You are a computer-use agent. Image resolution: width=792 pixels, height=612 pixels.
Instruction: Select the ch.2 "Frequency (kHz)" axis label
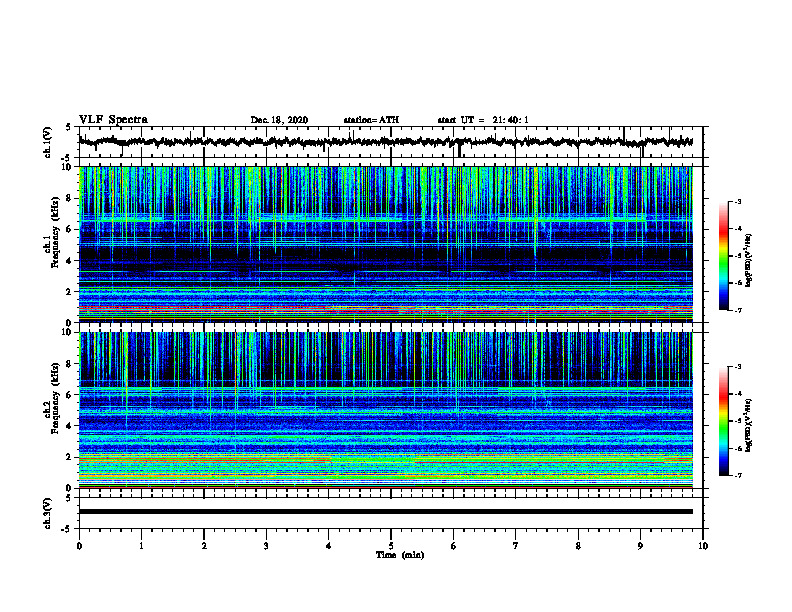[x=55, y=398]
